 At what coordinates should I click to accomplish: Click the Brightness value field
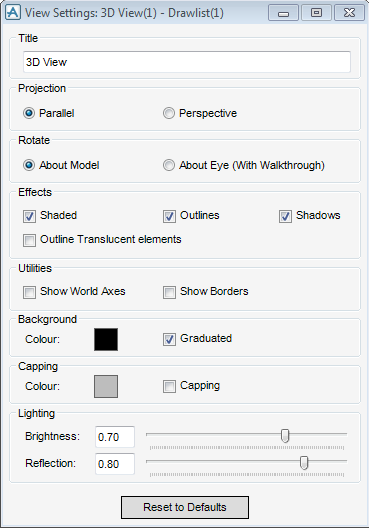tap(115, 437)
